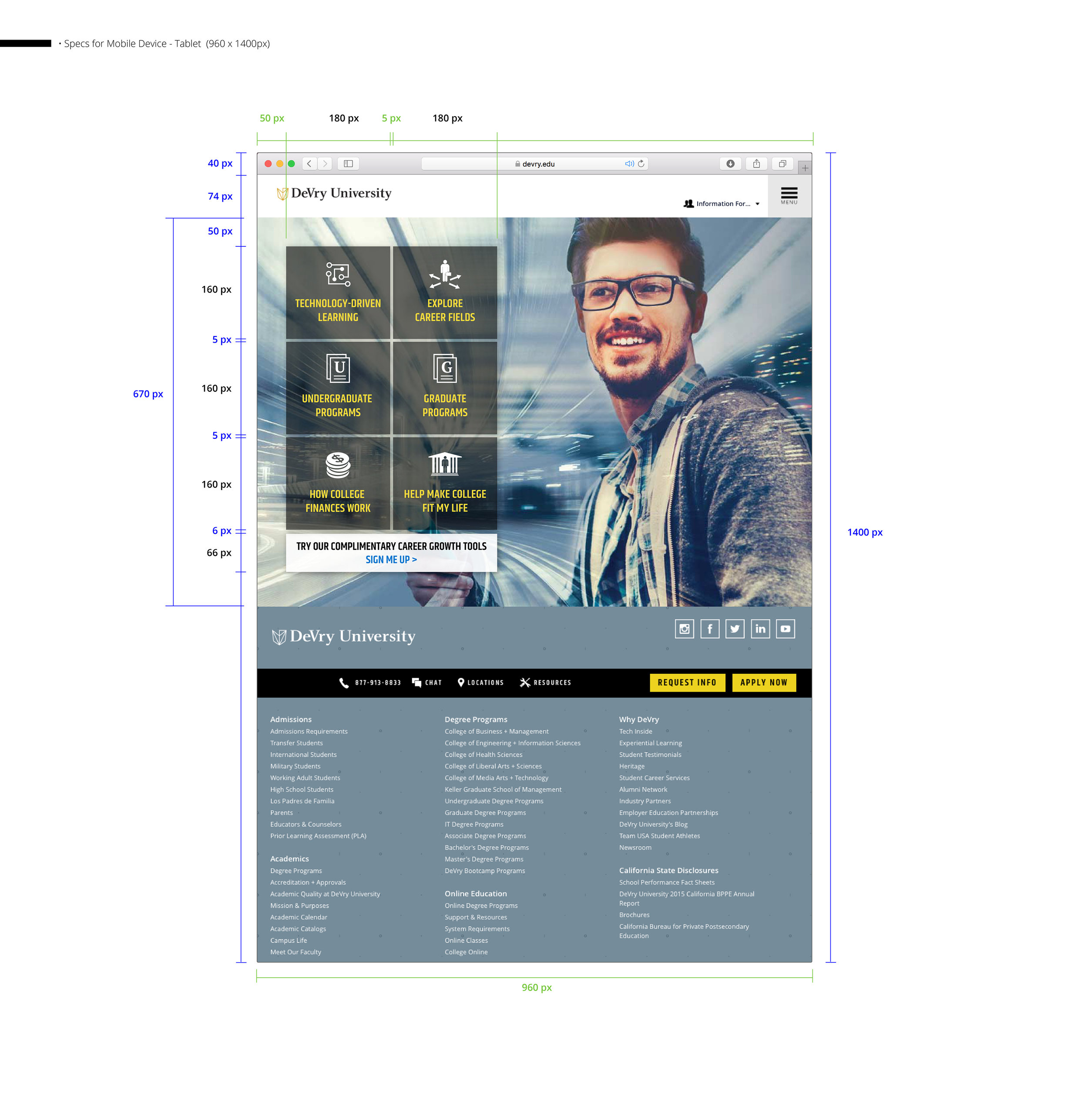Open the College Online link

(x=466, y=952)
